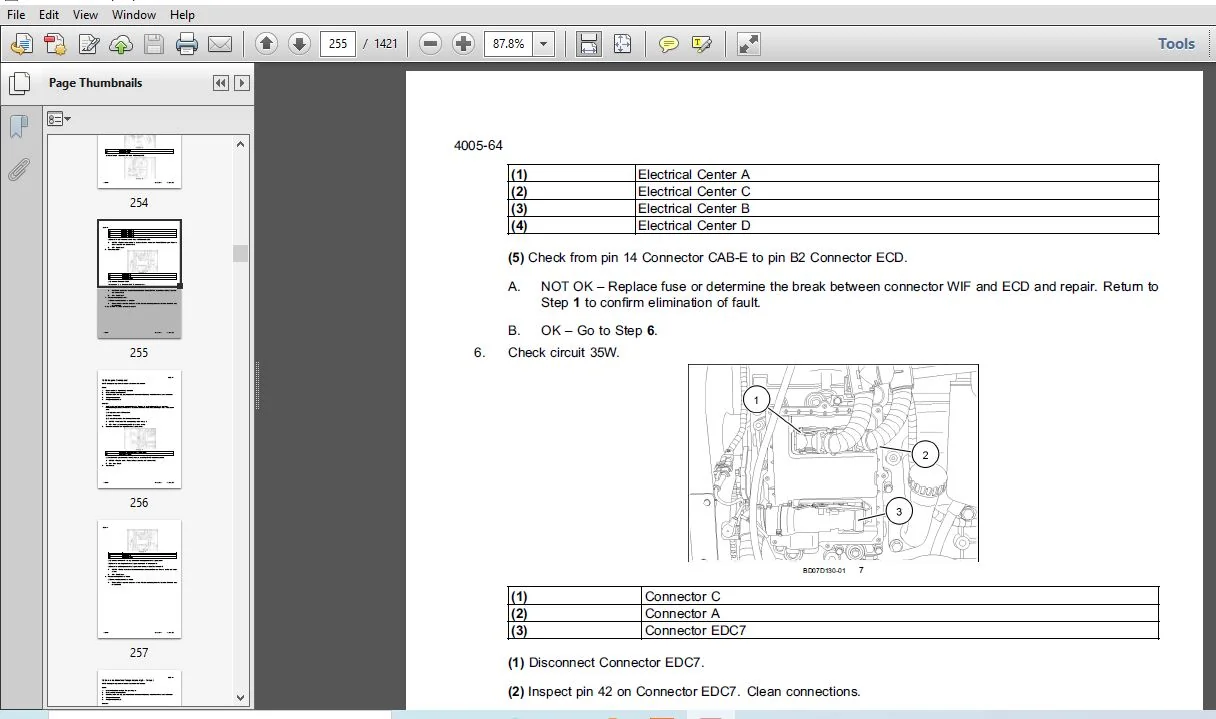Click the page number field showing 255

tap(338, 44)
